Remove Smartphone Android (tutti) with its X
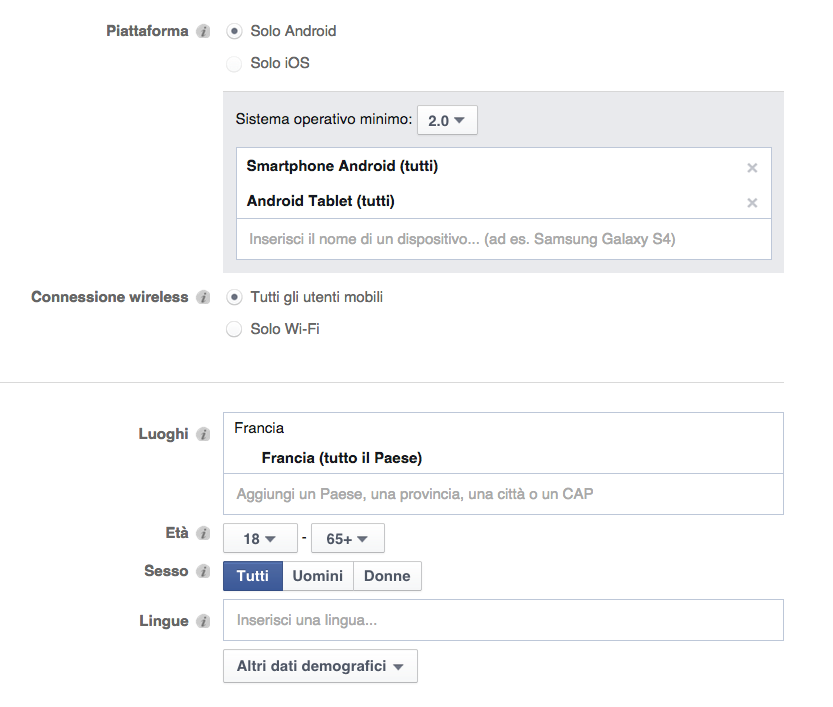833x707 pixels. pos(752,168)
